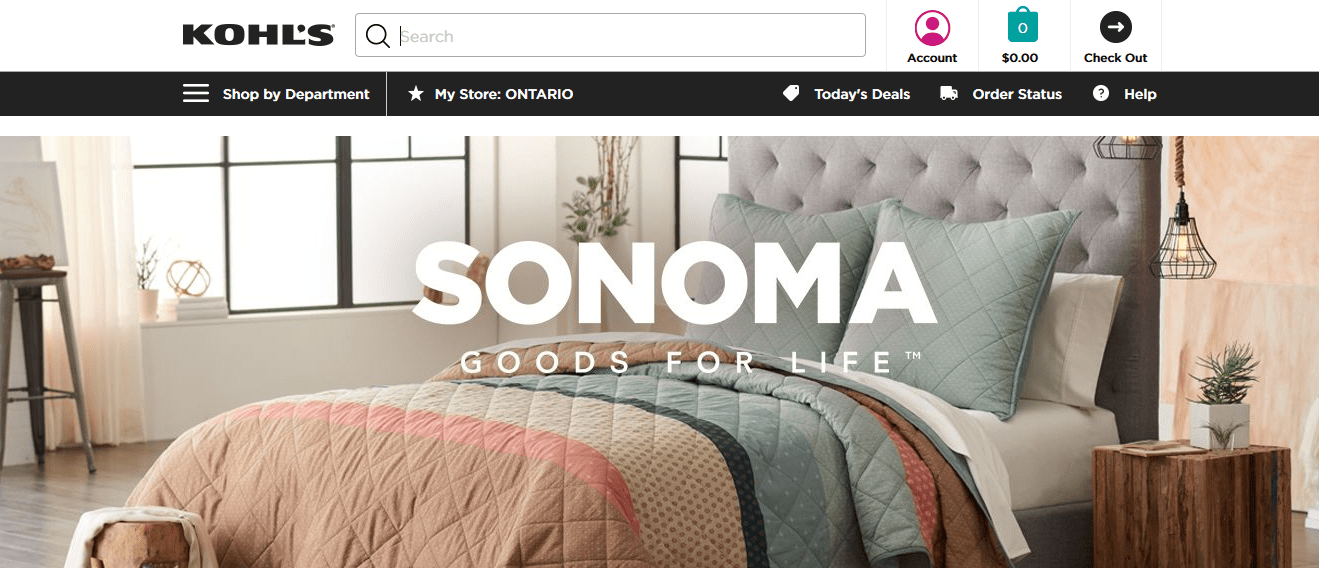Image resolution: width=1319 pixels, height=568 pixels.
Task: Open Order Status page
Action: point(1017,94)
